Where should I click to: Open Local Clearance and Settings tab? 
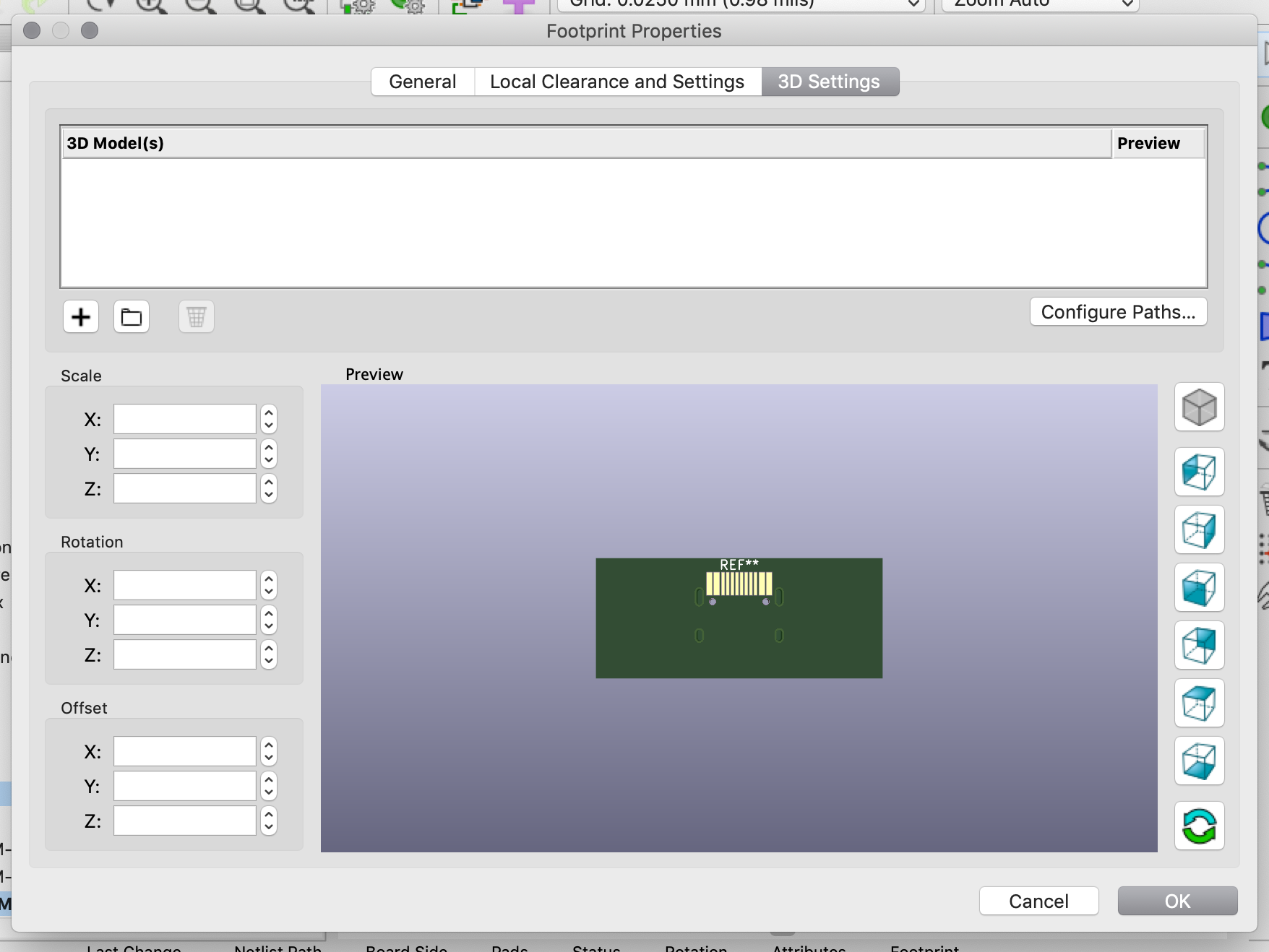(x=617, y=82)
